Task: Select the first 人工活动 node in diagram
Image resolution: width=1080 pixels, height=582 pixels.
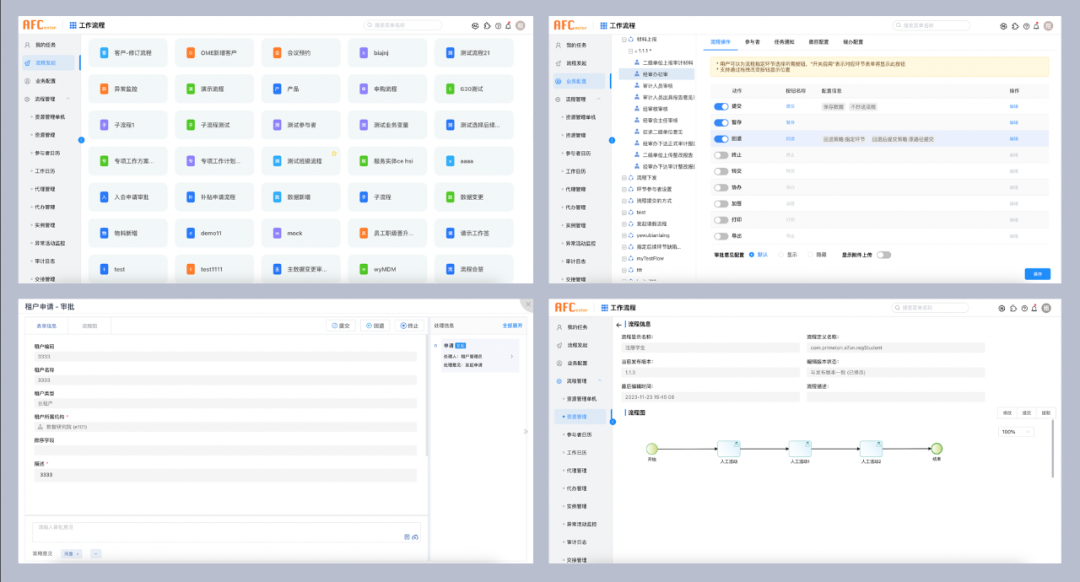Action: 729,449
